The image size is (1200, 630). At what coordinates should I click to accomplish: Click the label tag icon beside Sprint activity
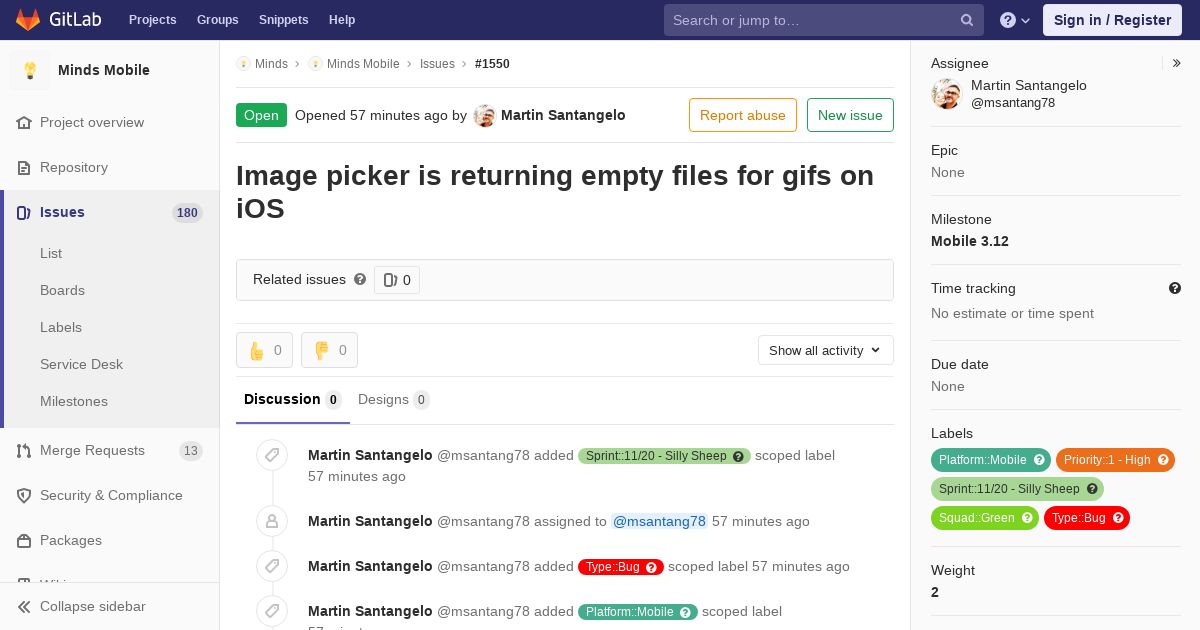coord(272,455)
